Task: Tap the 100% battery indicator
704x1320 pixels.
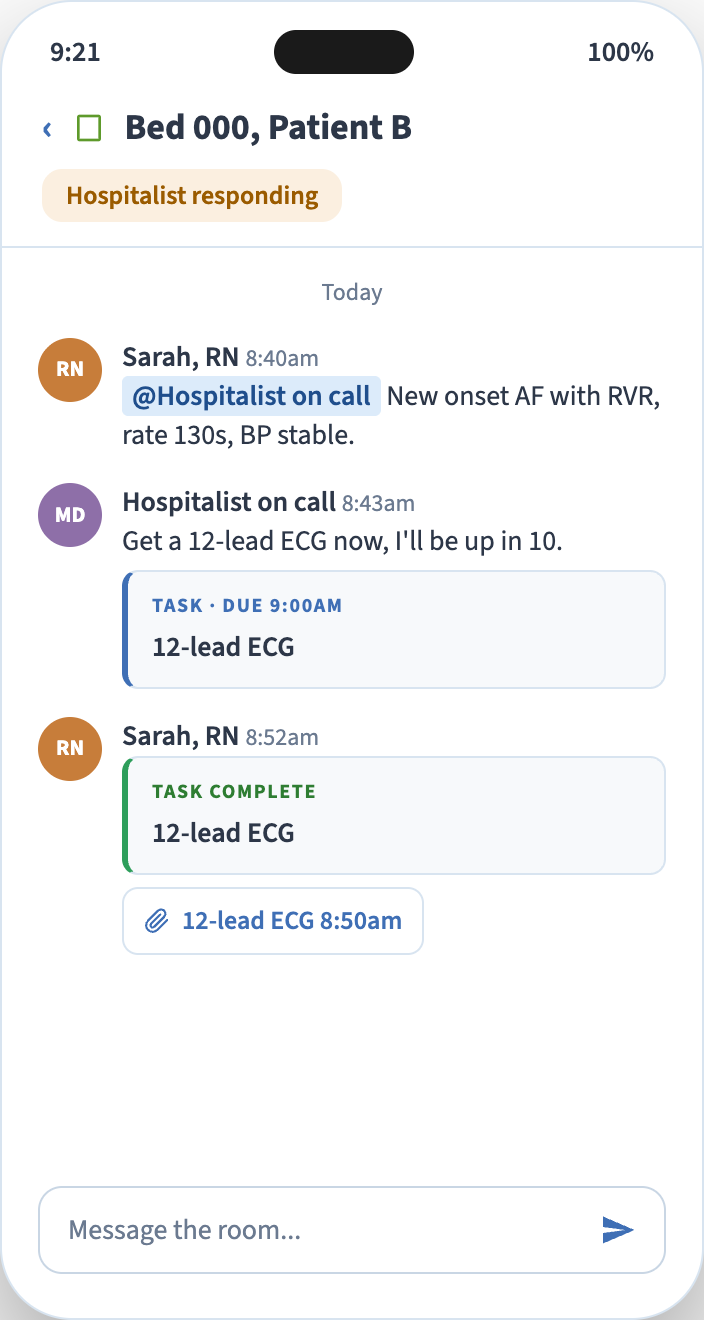Action: pyautogui.click(x=621, y=52)
